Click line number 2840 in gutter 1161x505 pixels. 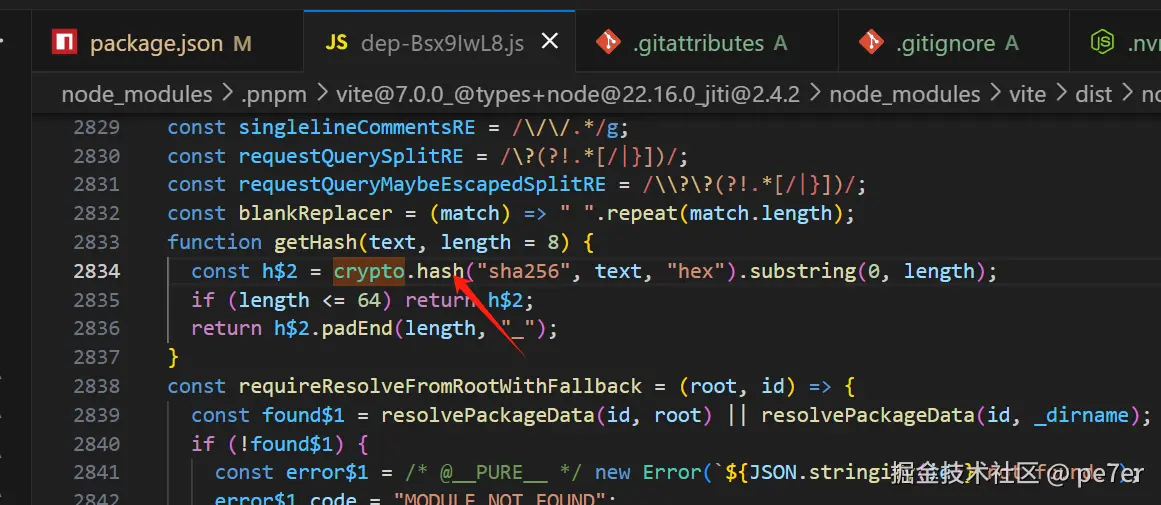click(96, 444)
